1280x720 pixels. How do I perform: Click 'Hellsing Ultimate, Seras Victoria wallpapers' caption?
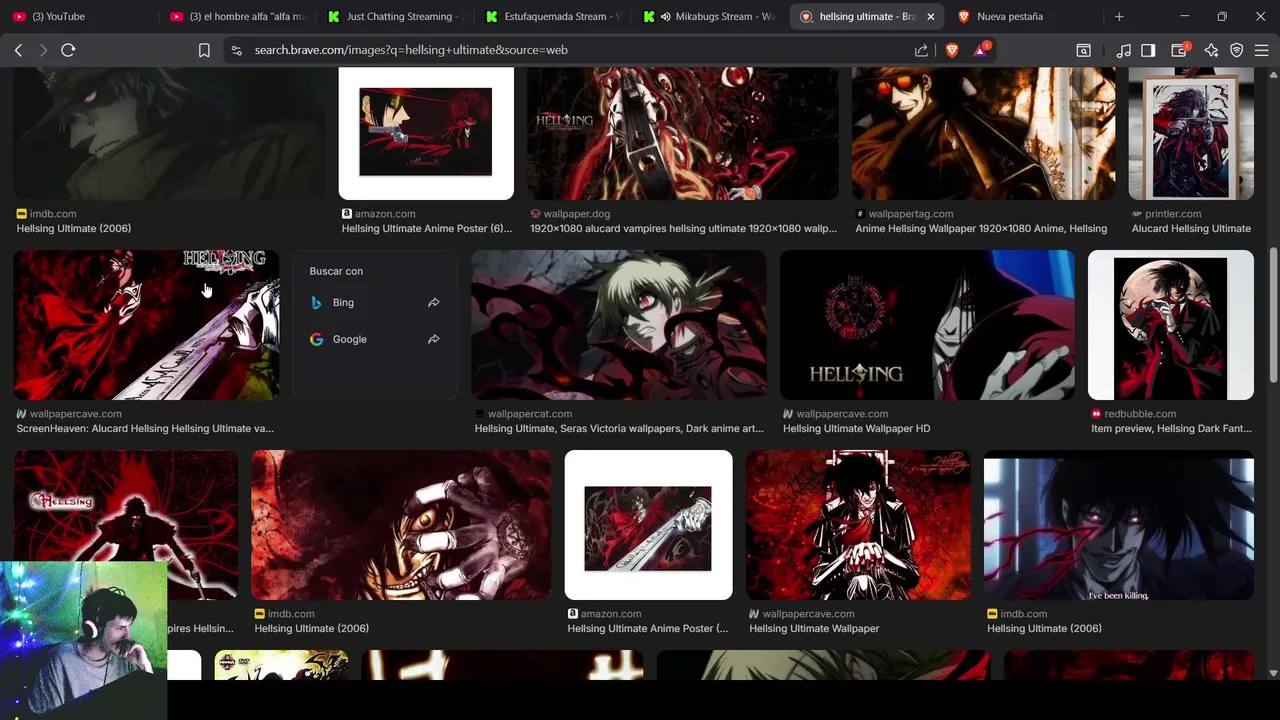point(619,428)
